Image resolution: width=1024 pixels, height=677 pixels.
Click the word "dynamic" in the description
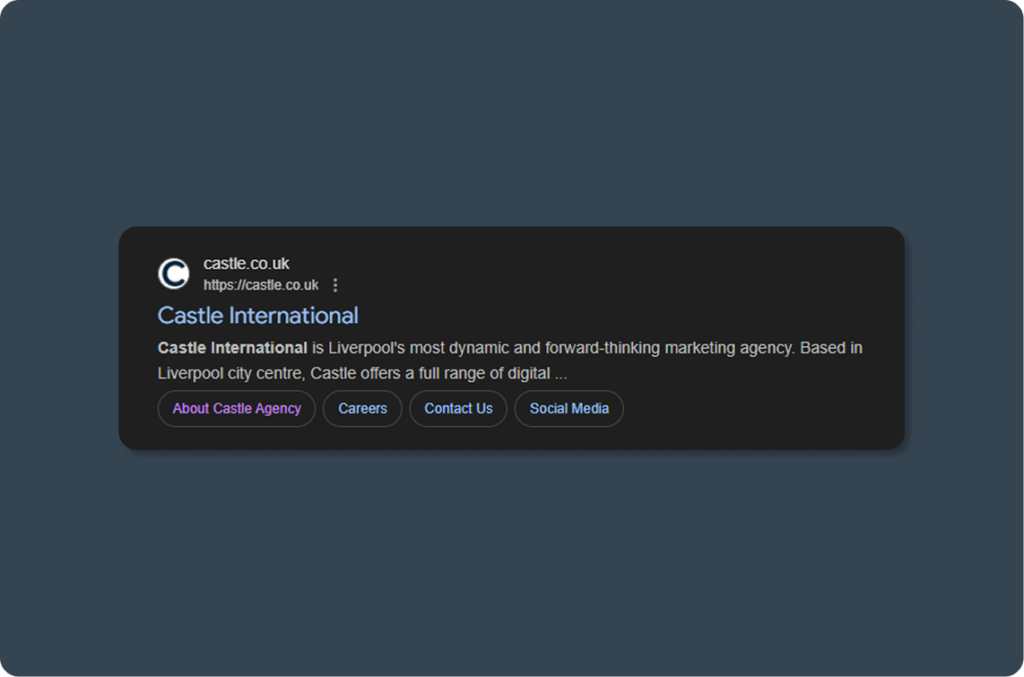[479, 348]
